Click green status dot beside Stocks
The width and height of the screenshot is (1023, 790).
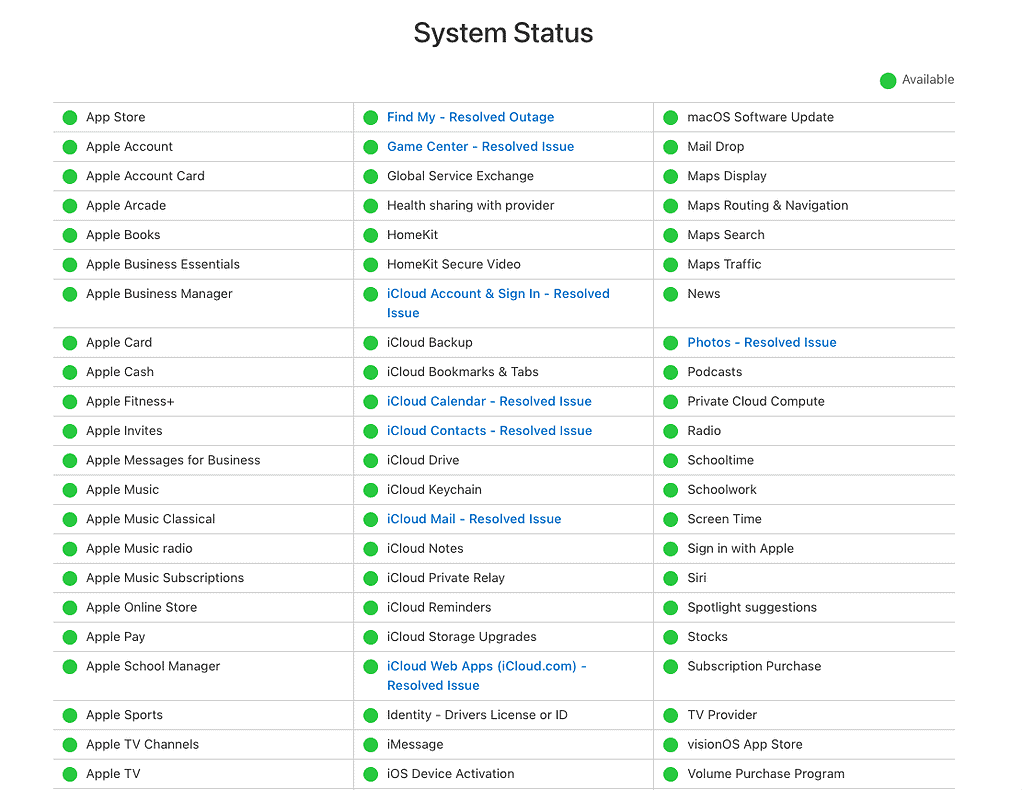point(671,637)
